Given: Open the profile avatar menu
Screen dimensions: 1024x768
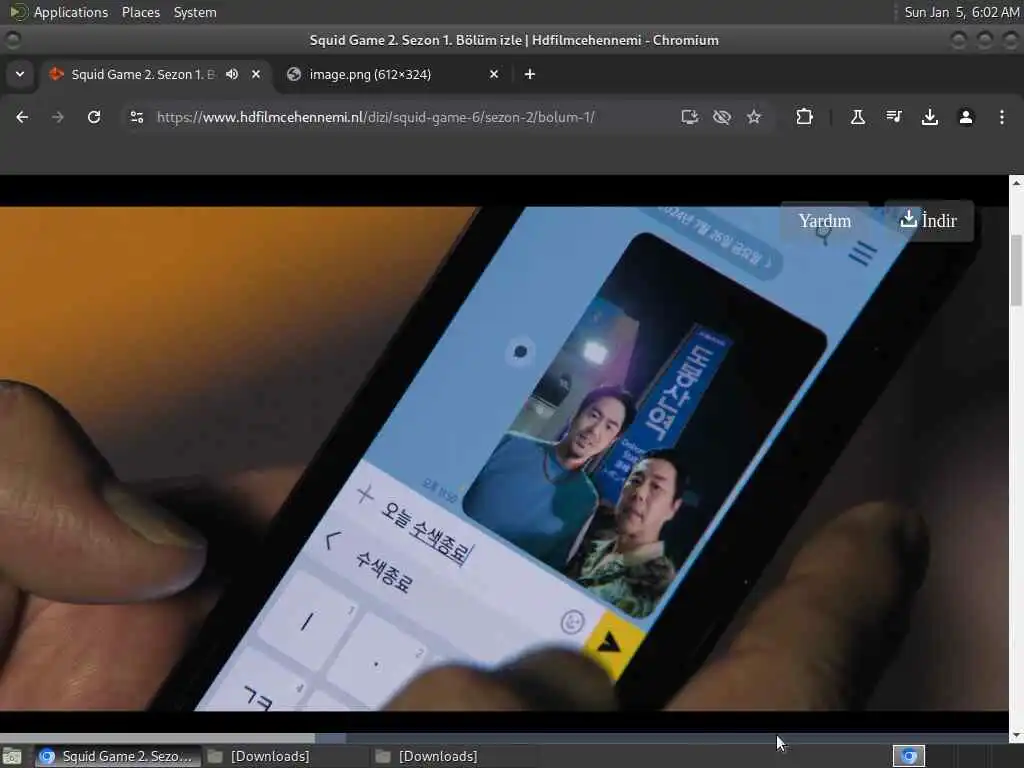Looking at the screenshot, I should [x=966, y=117].
